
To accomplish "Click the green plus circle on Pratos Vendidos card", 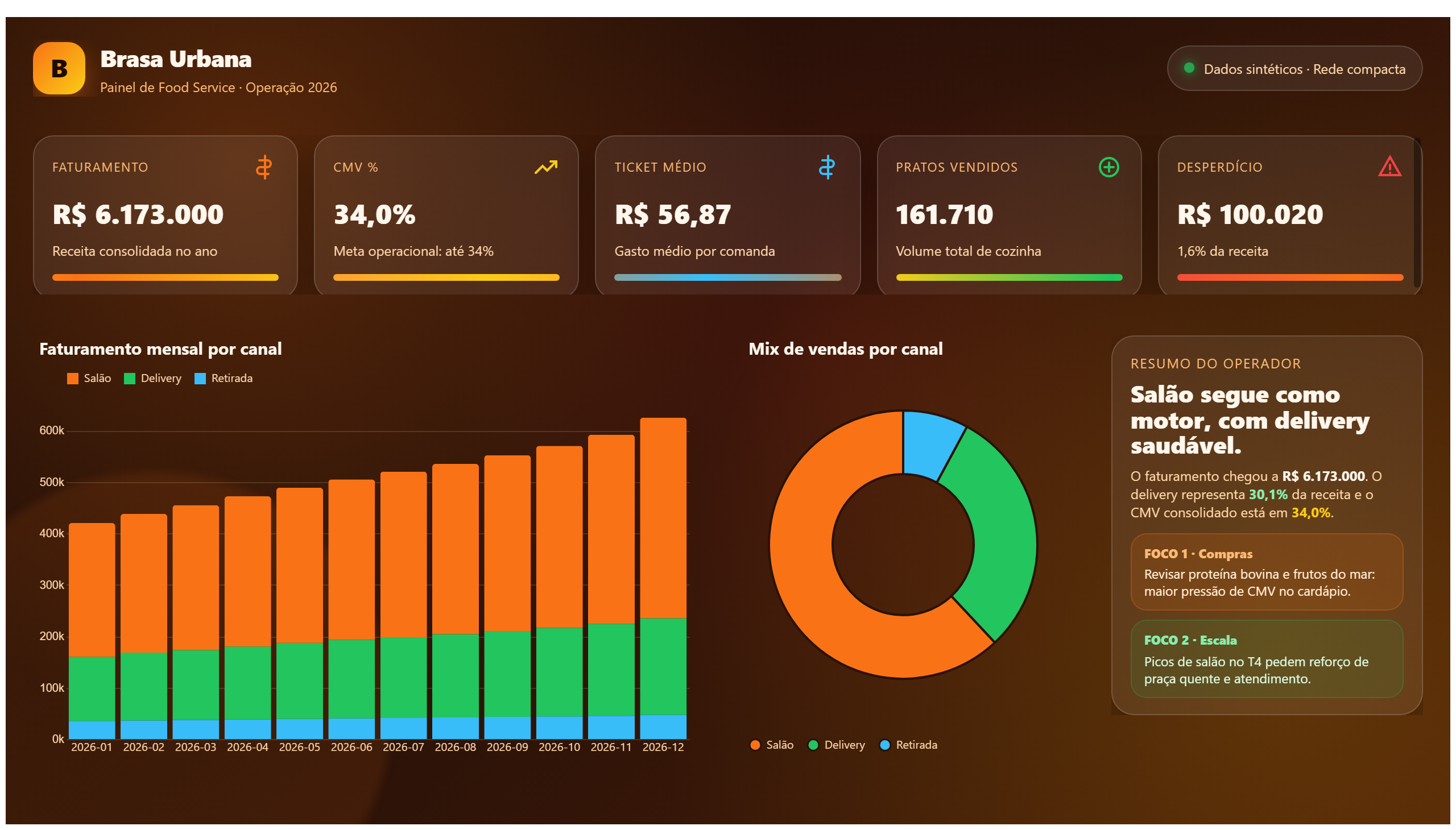I will point(1108,167).
